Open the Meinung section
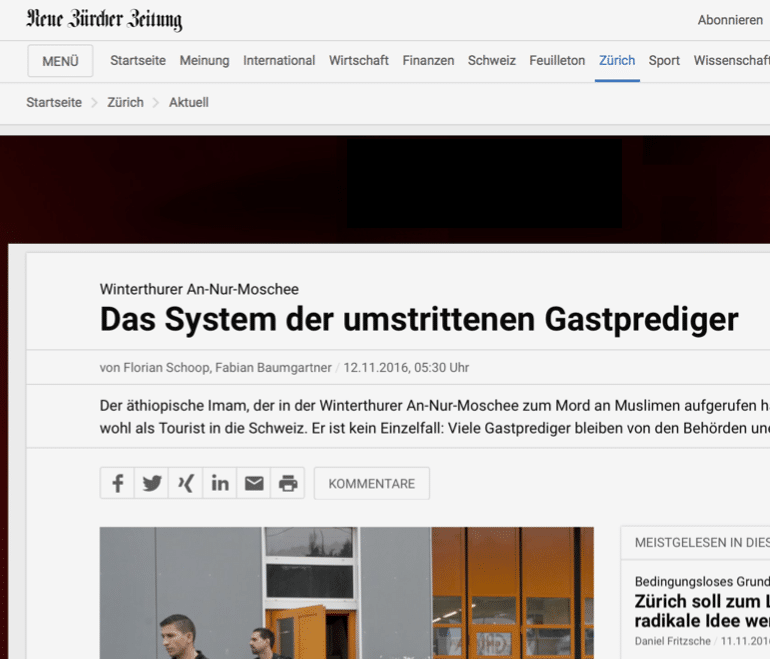This screenshot has width=770, height=659. (204, 61)
